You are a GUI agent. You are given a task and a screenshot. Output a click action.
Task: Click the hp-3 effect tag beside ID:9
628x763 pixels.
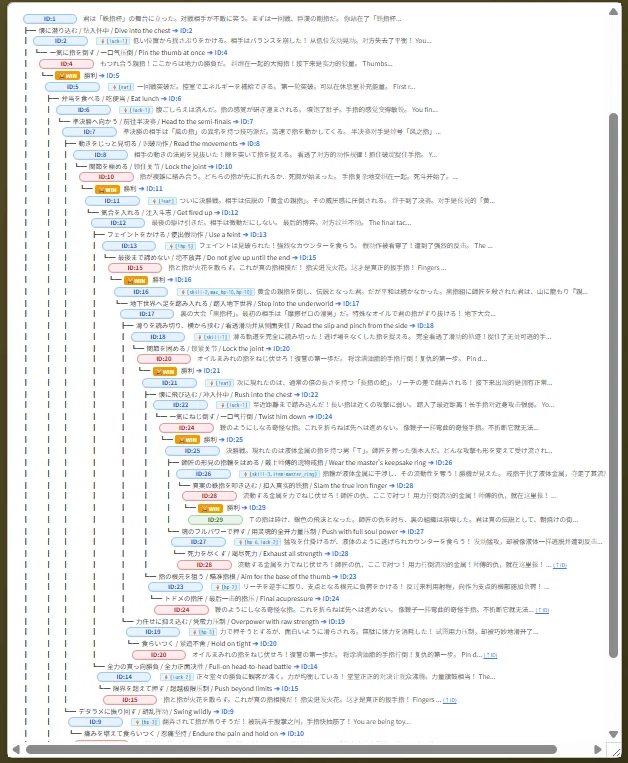[x=144, y=722]
